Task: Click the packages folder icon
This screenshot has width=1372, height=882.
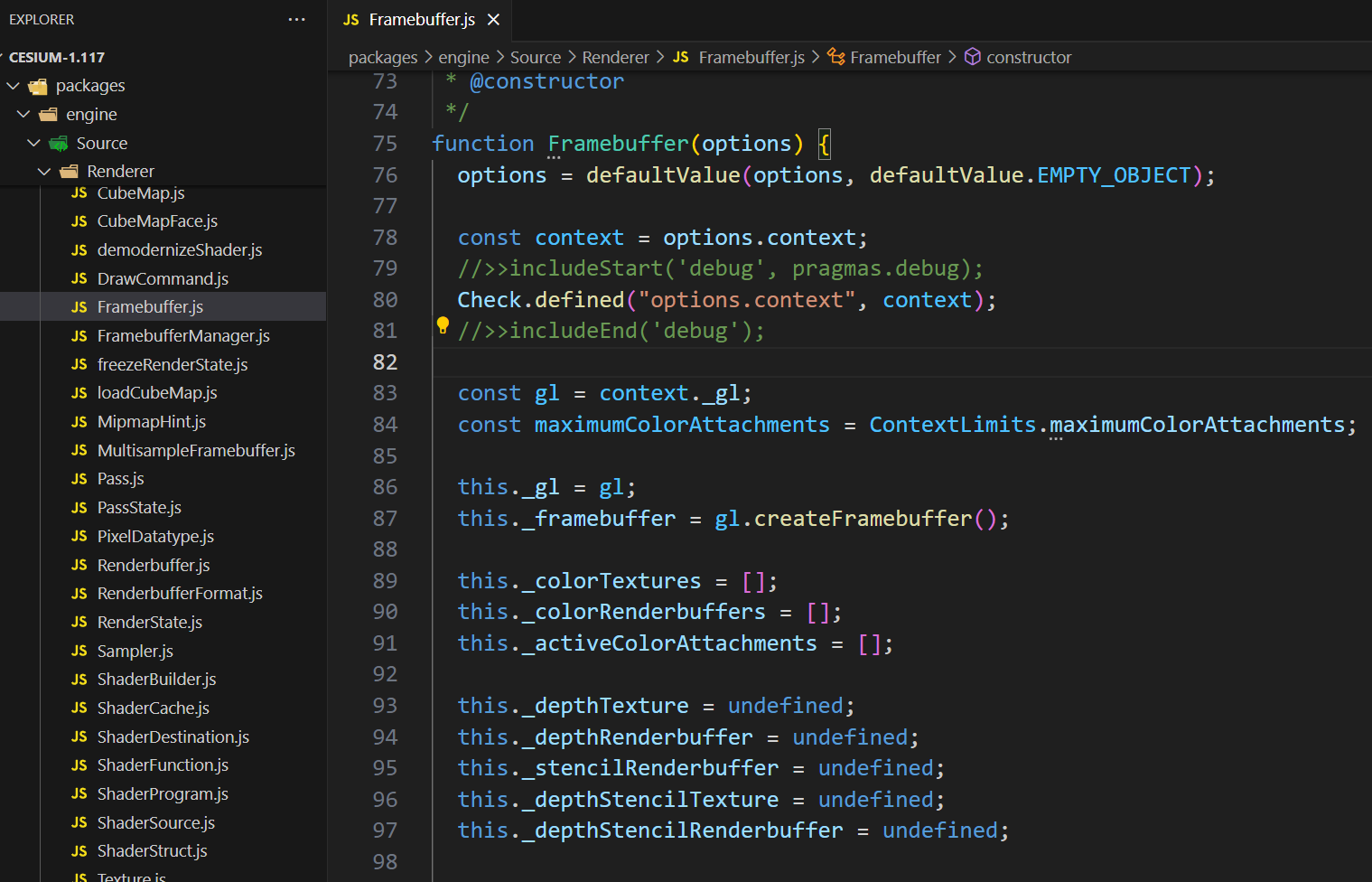Action: (38, 87)
